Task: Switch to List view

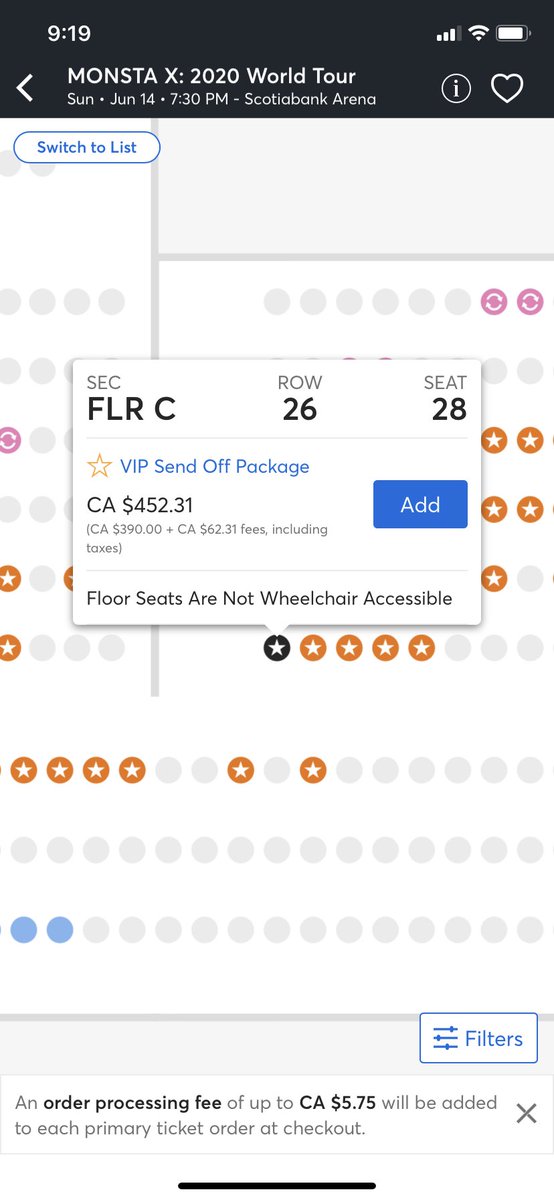Action: (87, 147)
